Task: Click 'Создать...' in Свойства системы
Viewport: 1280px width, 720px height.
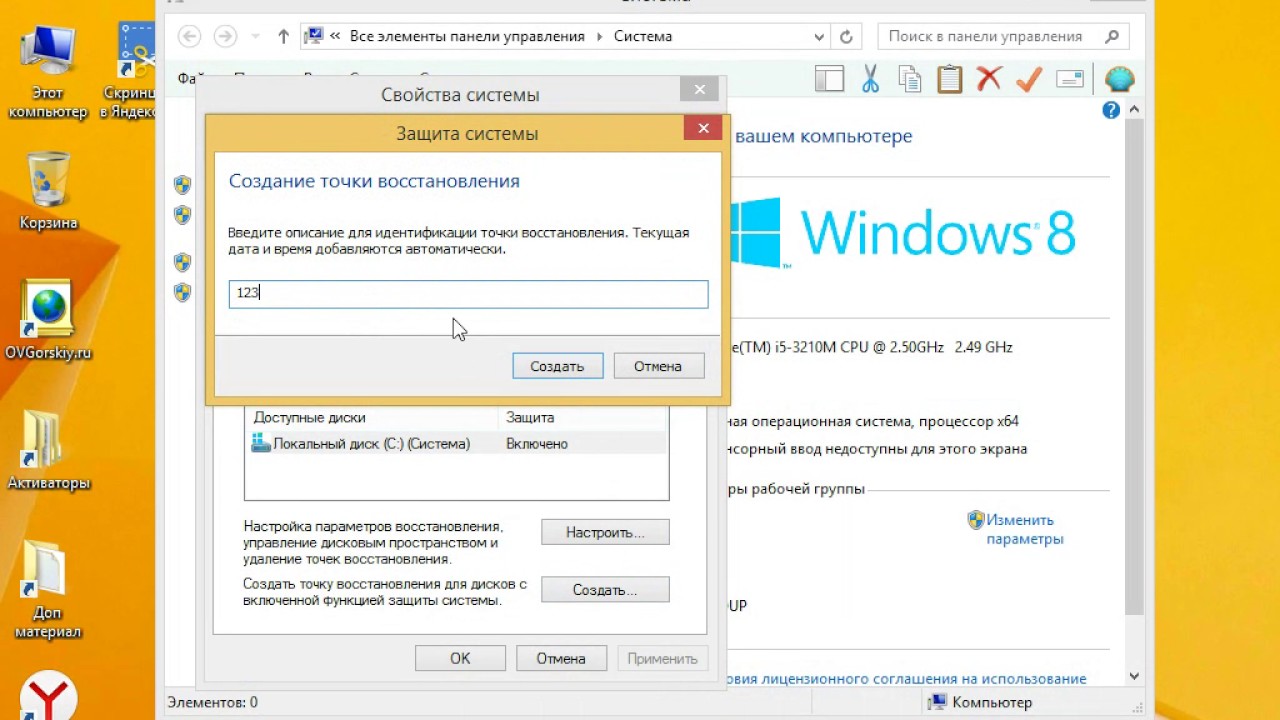Action: point(605,590)
